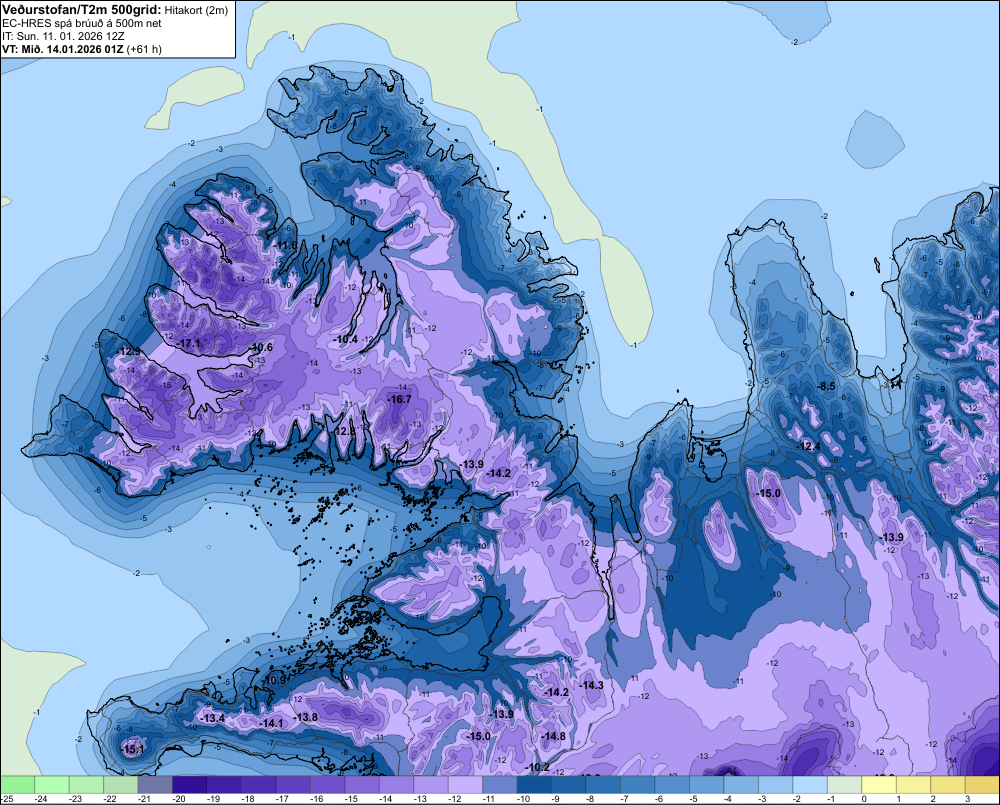Screen dimensions: 1000x805
Task: Click the -12.8 temperature value
Action: coord(343,431)
